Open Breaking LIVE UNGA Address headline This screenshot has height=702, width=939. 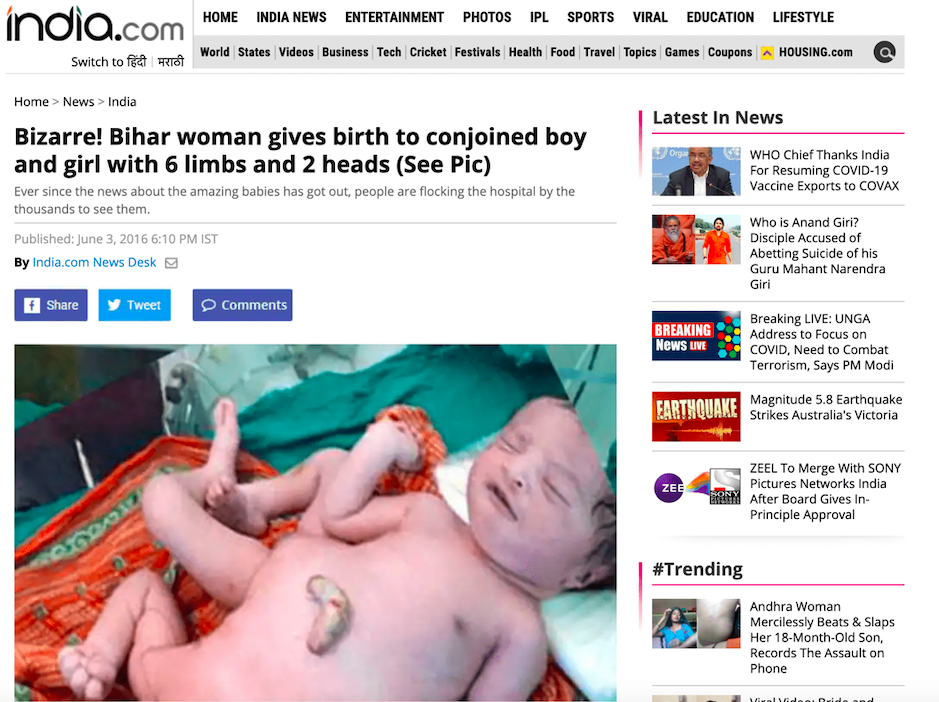822,342
